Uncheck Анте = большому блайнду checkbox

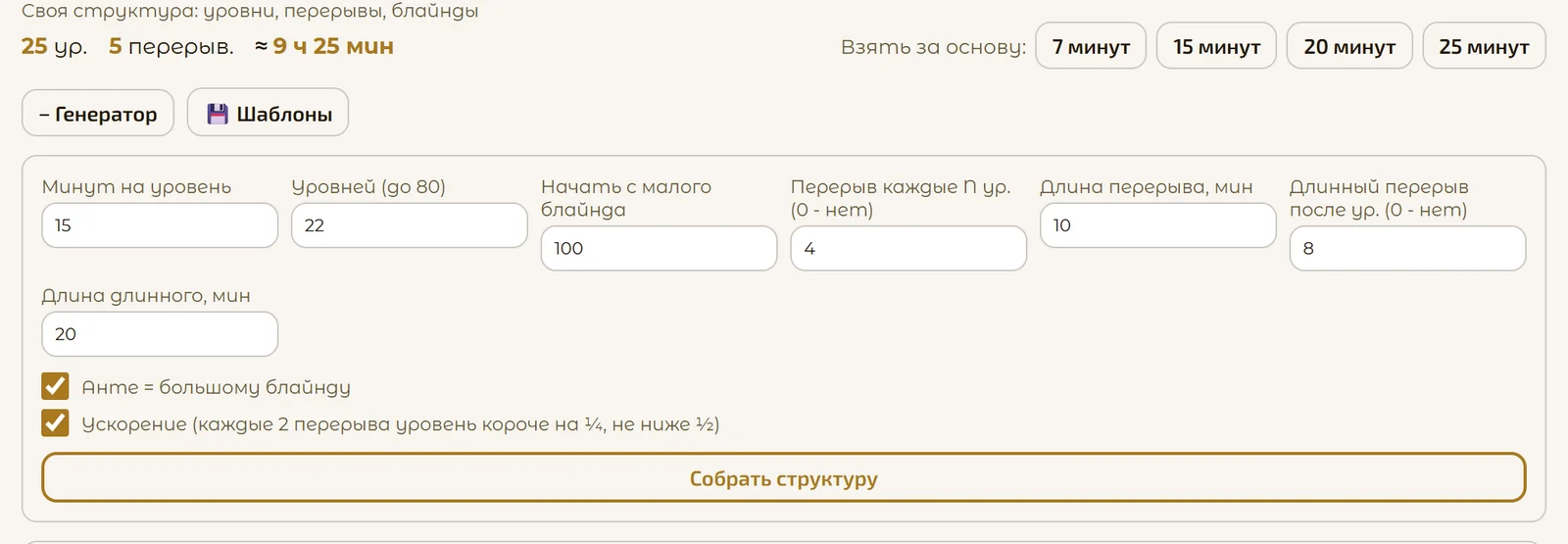pos(55,386)
